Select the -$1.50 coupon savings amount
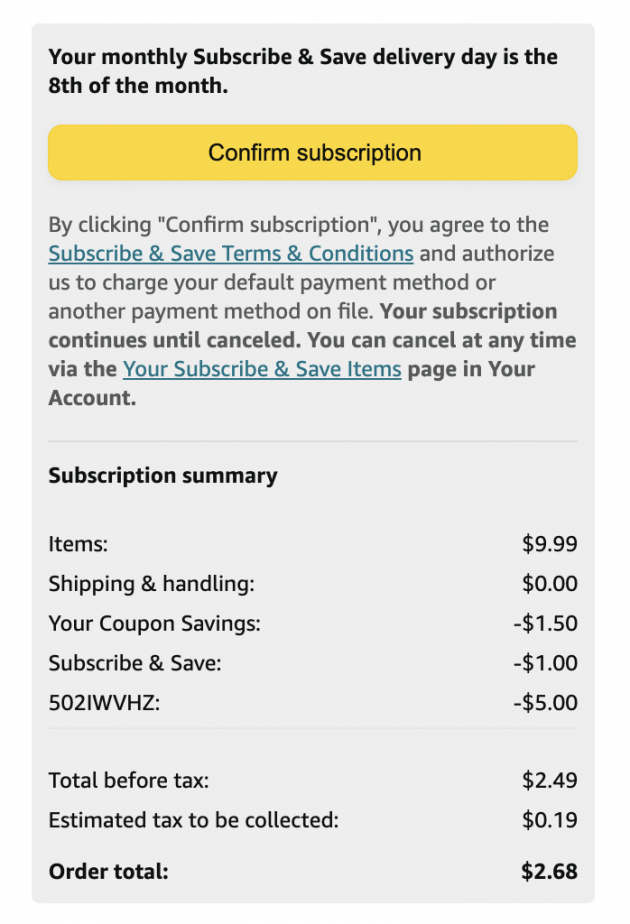 [x=545, y=624]
